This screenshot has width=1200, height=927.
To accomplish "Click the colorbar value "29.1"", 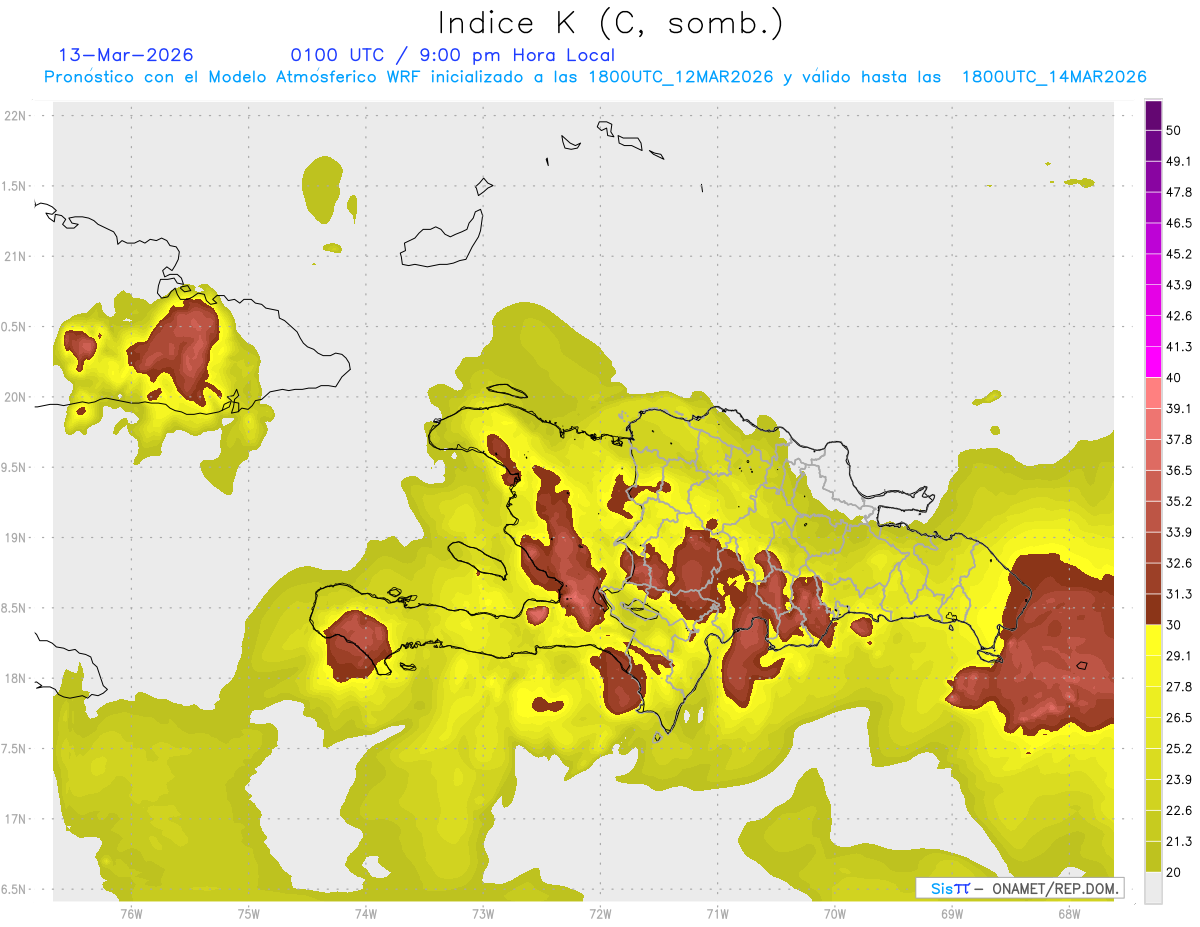I will tap(1179, 656).
